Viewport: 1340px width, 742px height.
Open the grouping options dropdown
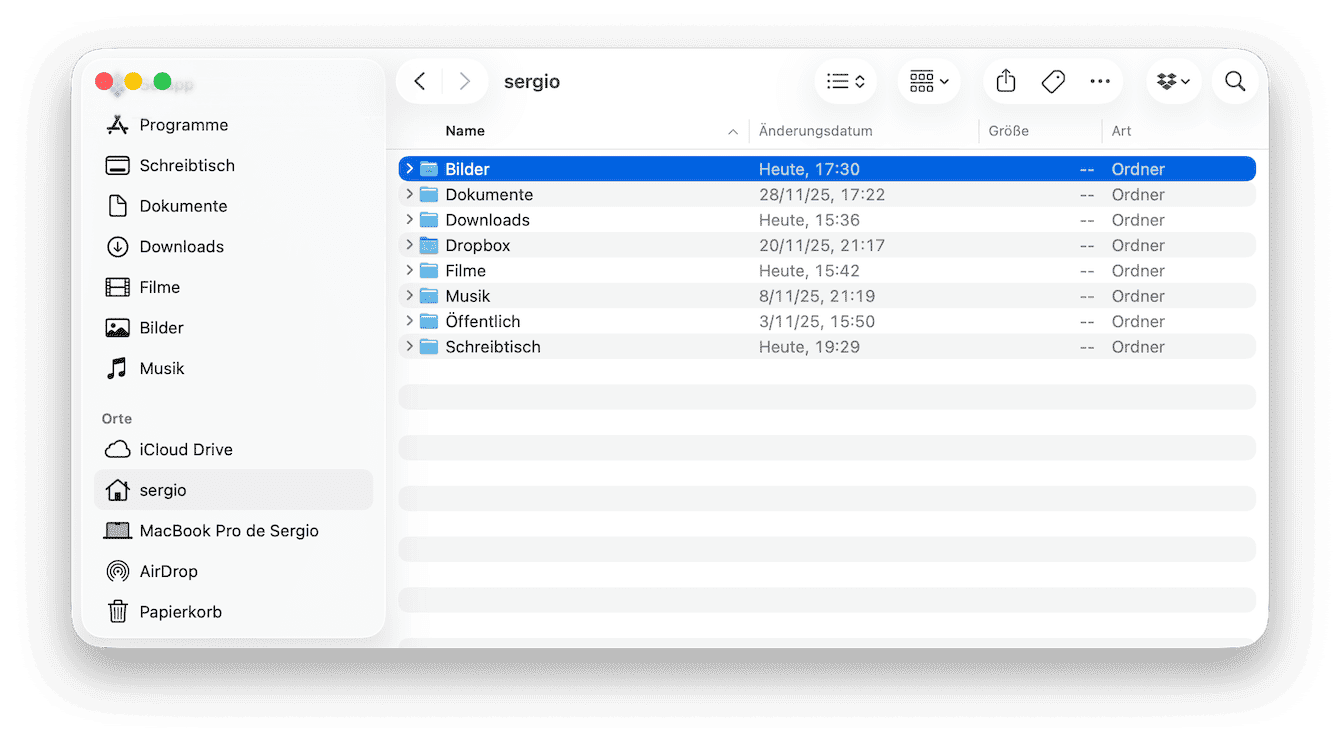click(929, 82)
